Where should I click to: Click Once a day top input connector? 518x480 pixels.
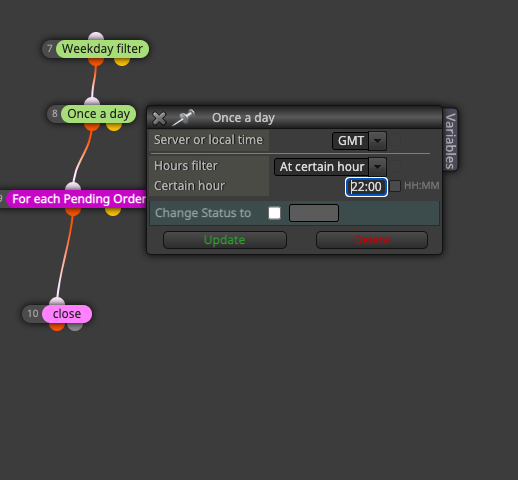(x=92, y=101)
